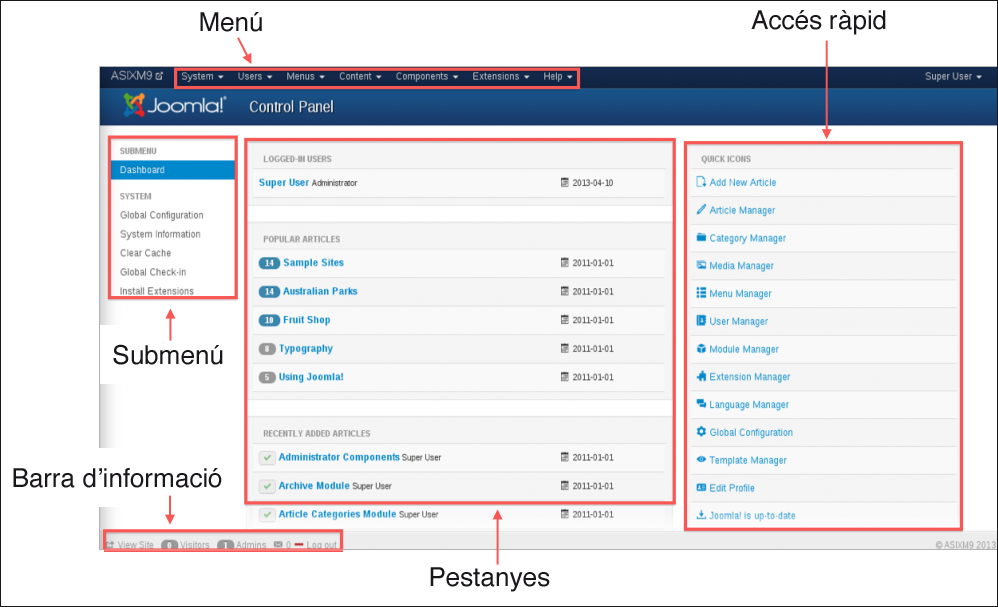Click the View Site arrow icon in status bar
The height and width of the screenshot is (607, 998).
tap(109, 545)
